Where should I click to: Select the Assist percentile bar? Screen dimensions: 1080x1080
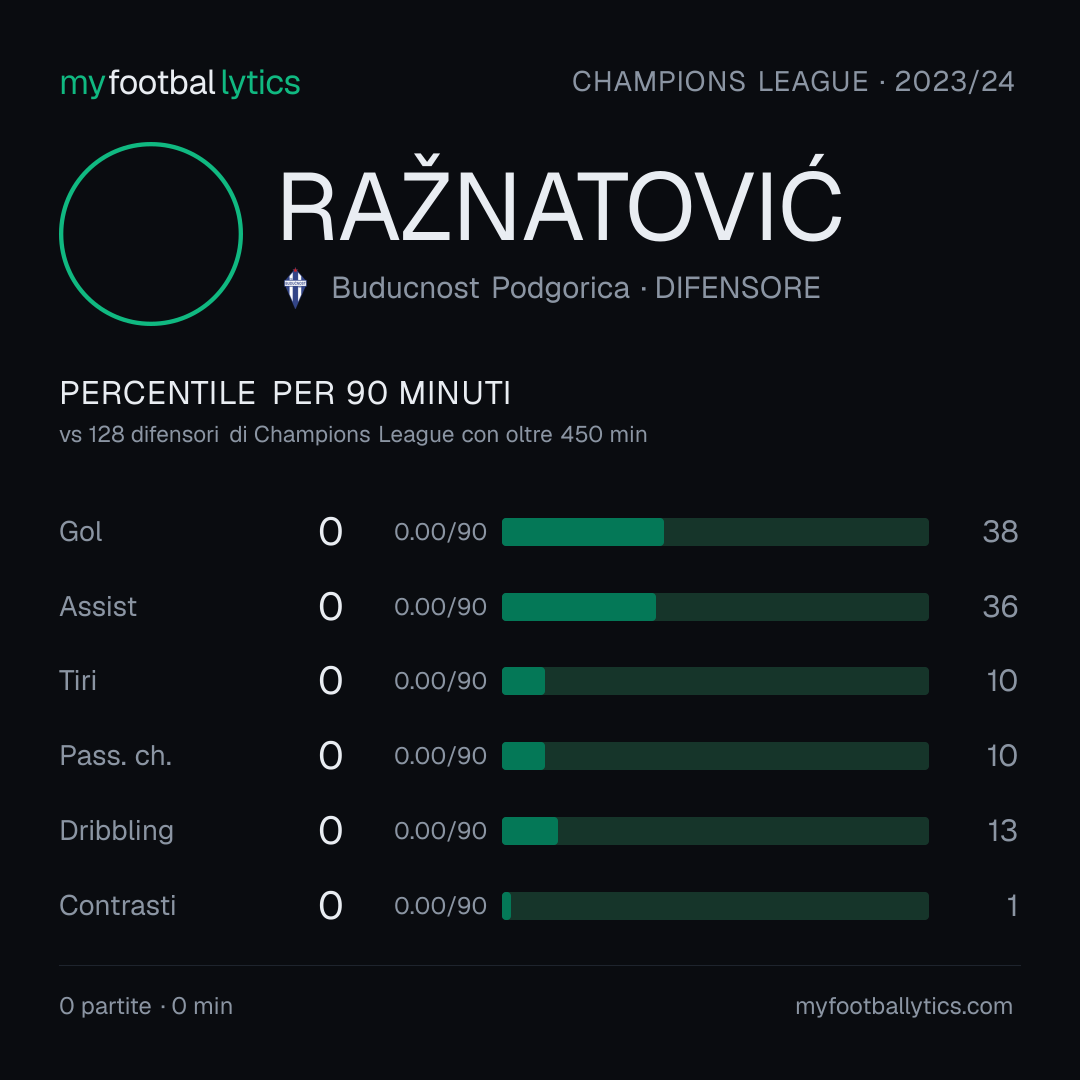click(715, 607)
